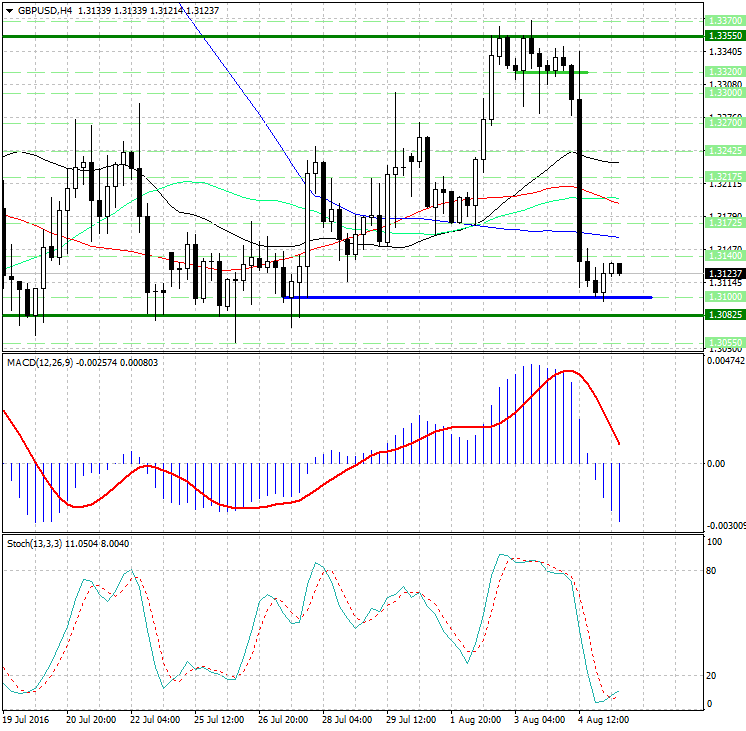Click the current price tag 1.31237

tap(723, 273)
